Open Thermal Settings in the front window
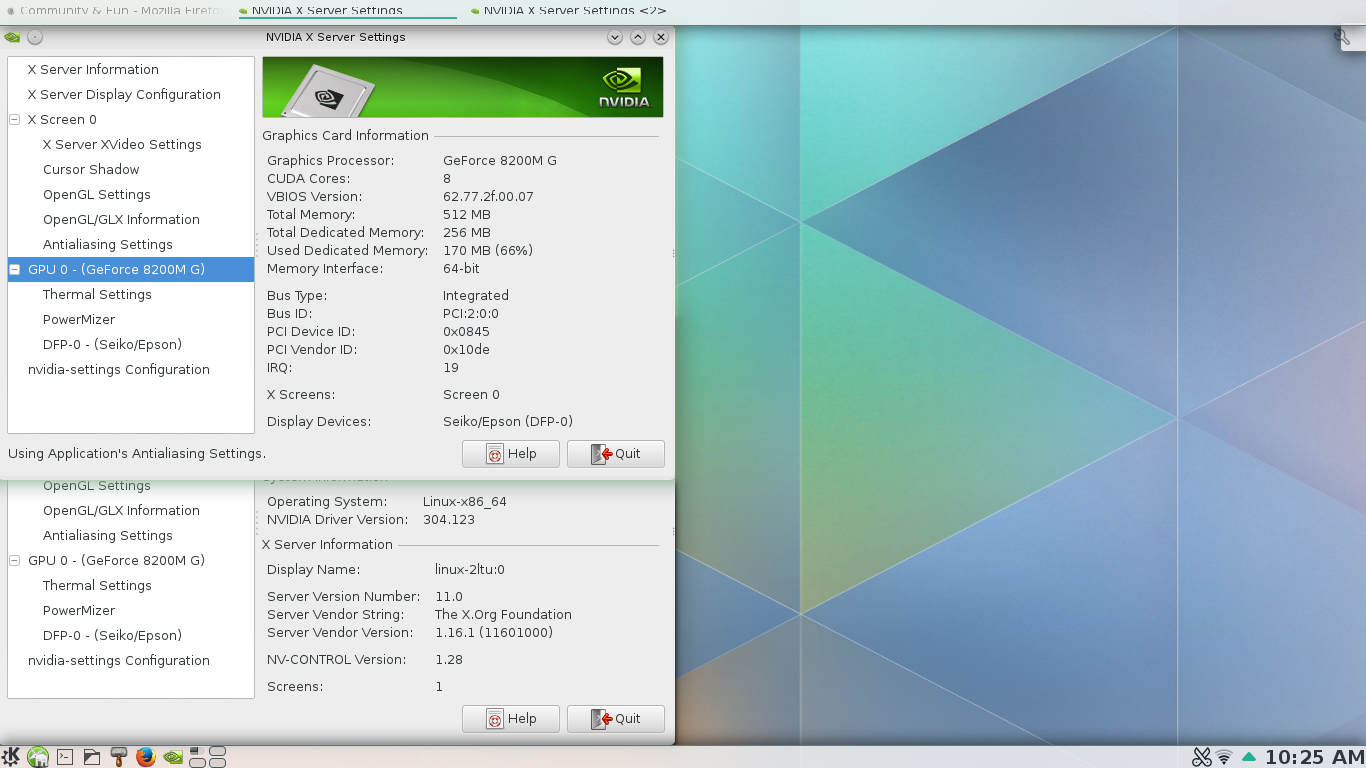Screen dimensions: 1366x768 97,294
